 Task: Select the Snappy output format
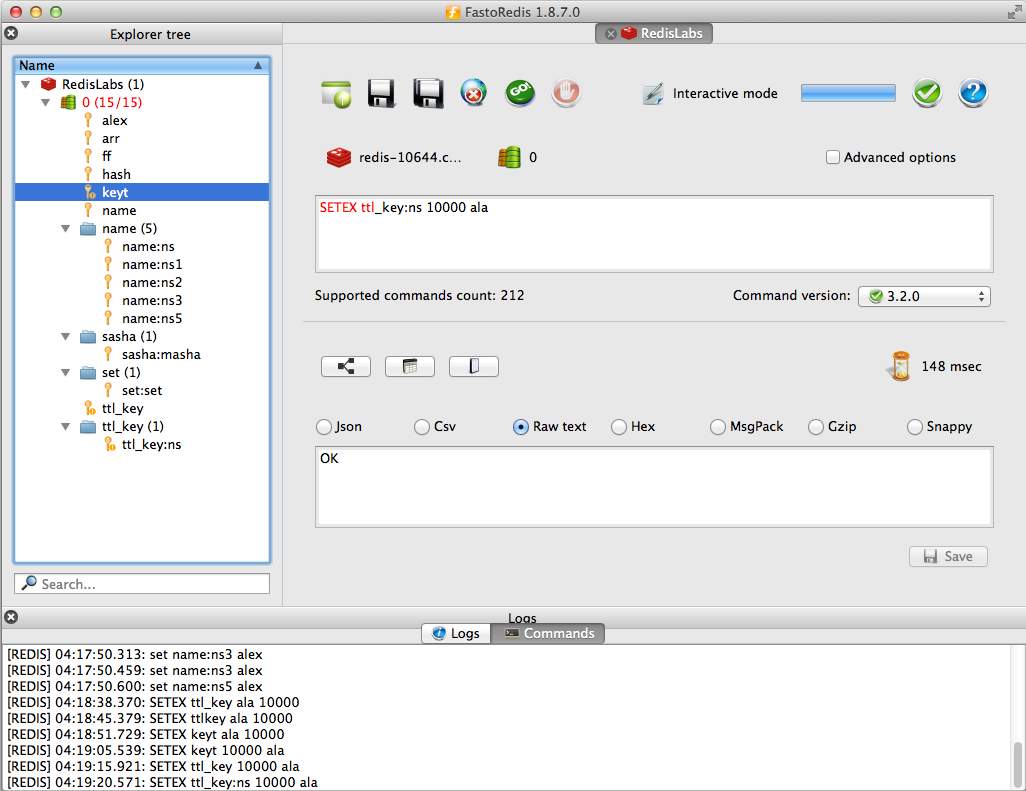915,427
